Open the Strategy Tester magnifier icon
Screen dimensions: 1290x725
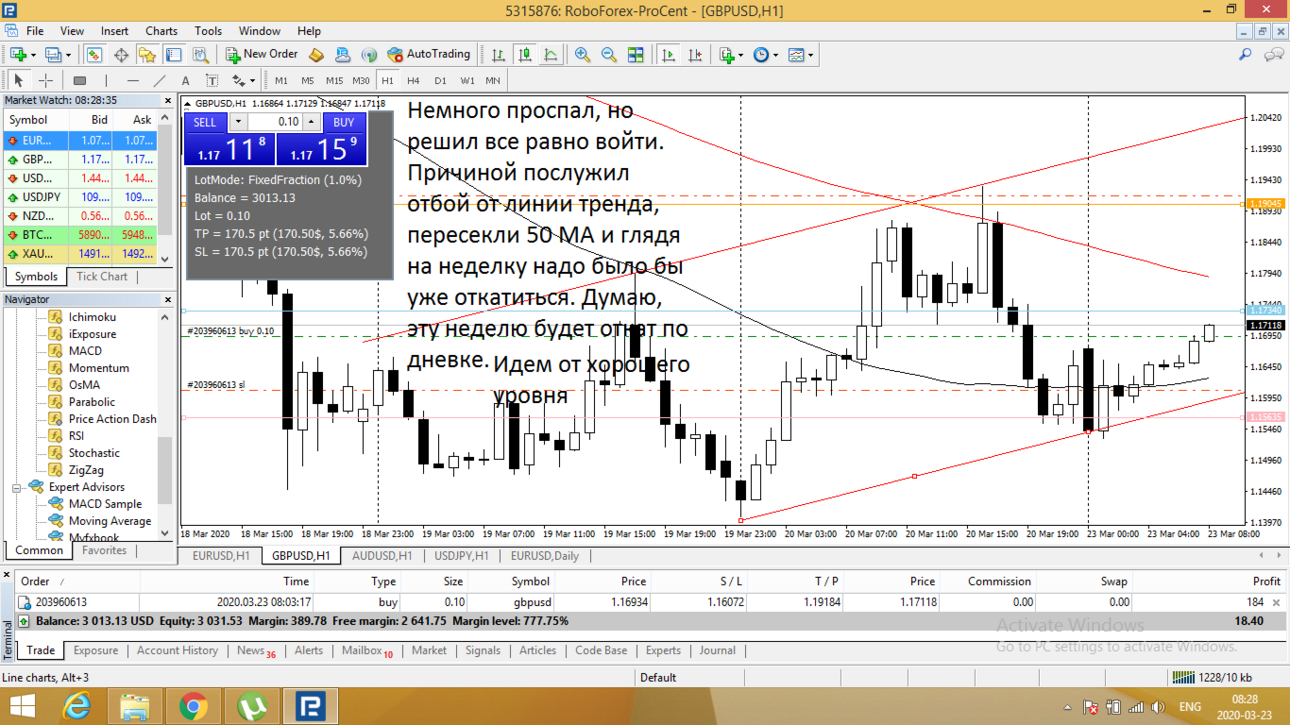tap(201, 55)
